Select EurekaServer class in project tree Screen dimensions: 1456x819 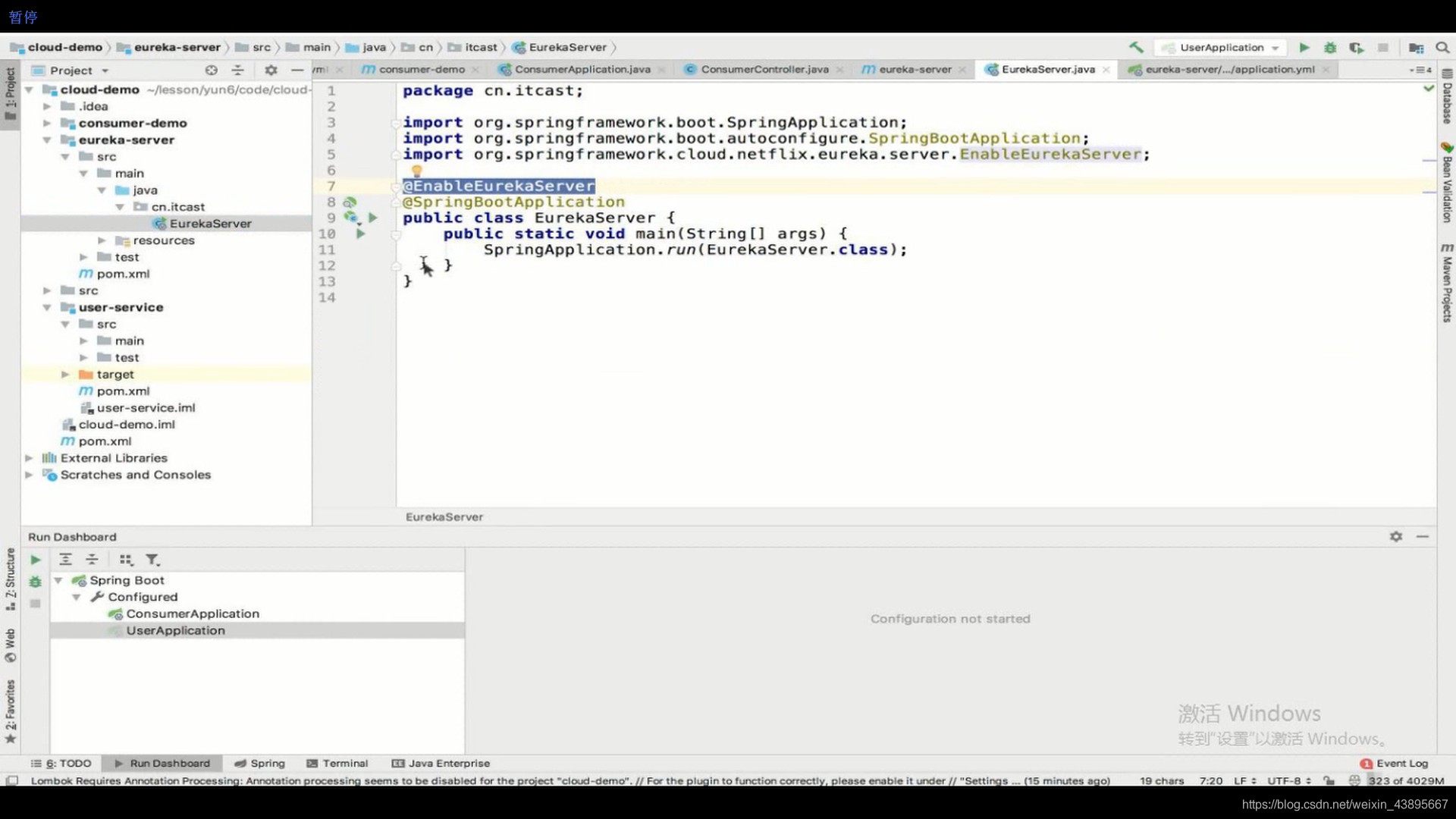point(210,223)
